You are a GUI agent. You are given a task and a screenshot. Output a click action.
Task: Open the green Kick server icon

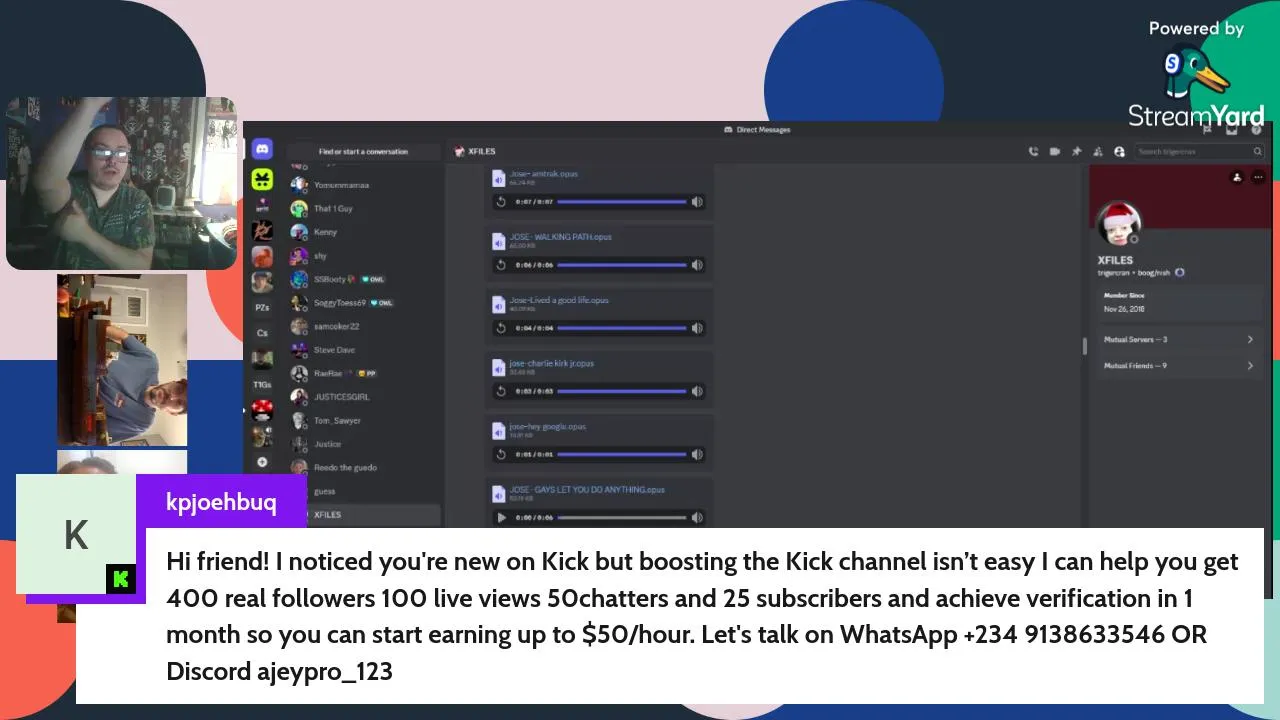262,179
